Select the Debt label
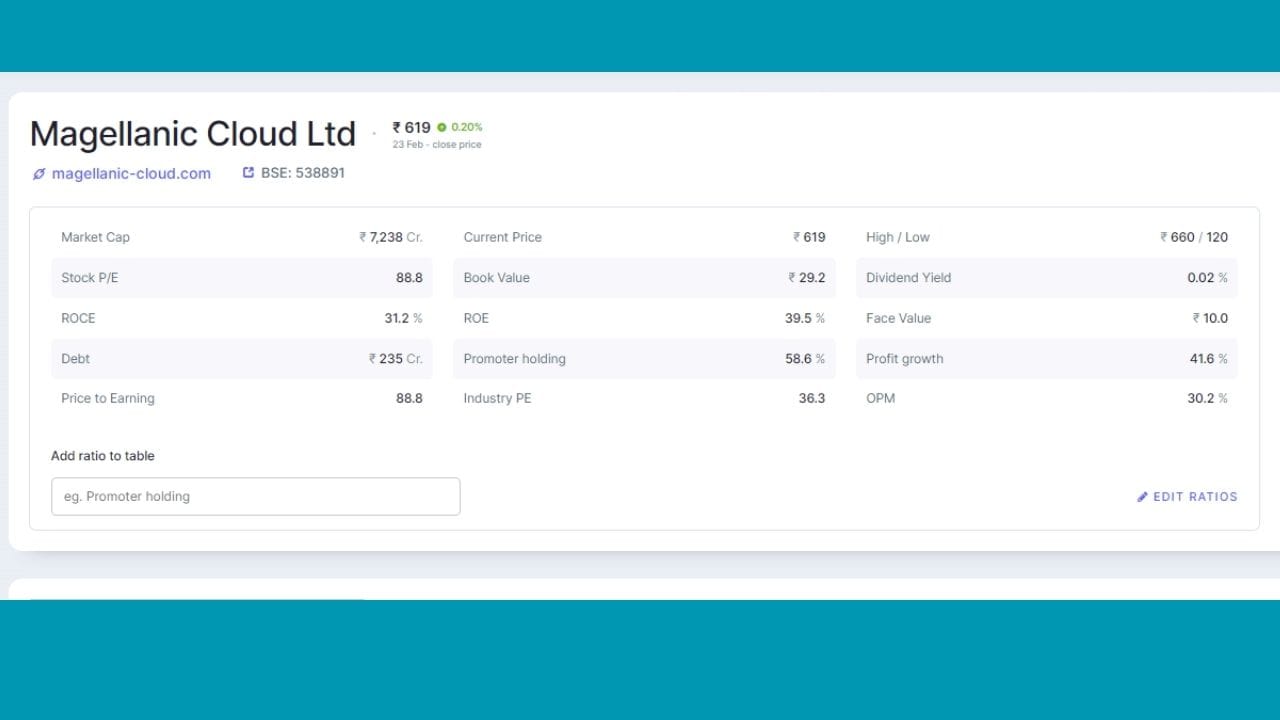 [75, 359]
